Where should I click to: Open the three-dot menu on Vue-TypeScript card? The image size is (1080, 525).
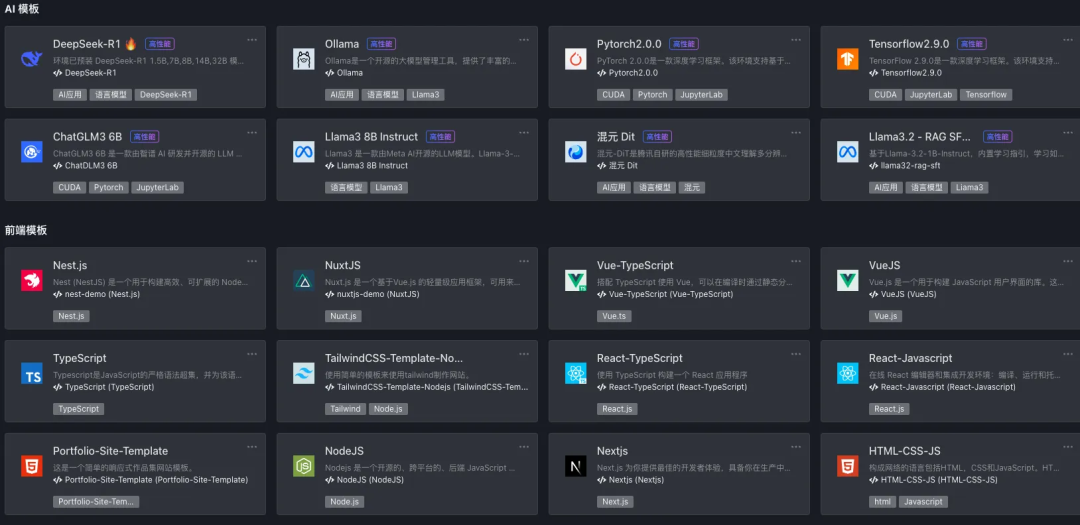796,260
